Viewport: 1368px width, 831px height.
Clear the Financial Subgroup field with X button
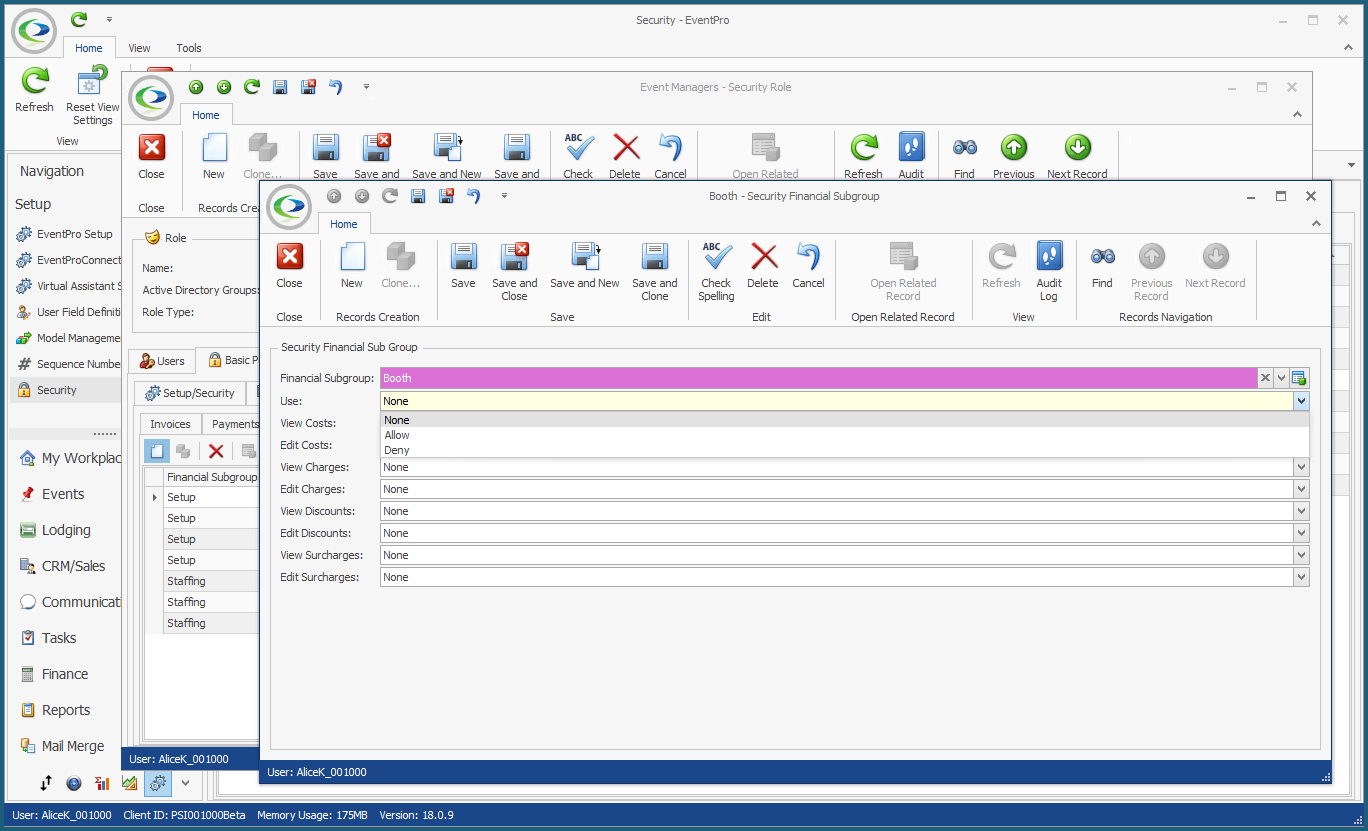coord(1265,378)
